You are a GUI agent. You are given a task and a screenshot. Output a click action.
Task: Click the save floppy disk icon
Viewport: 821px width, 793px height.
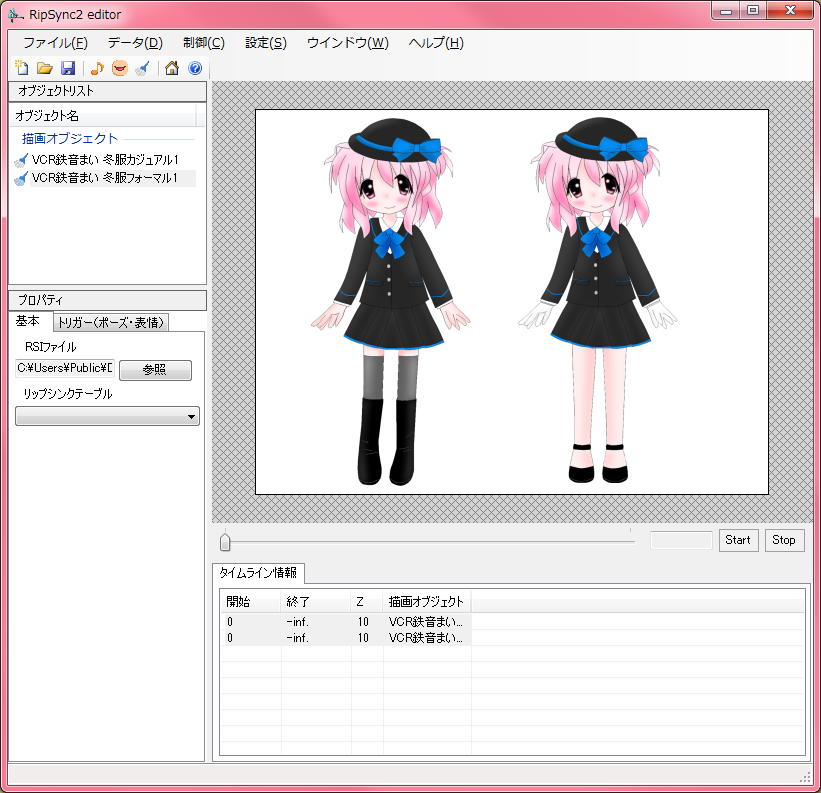(x=68, y=68)
